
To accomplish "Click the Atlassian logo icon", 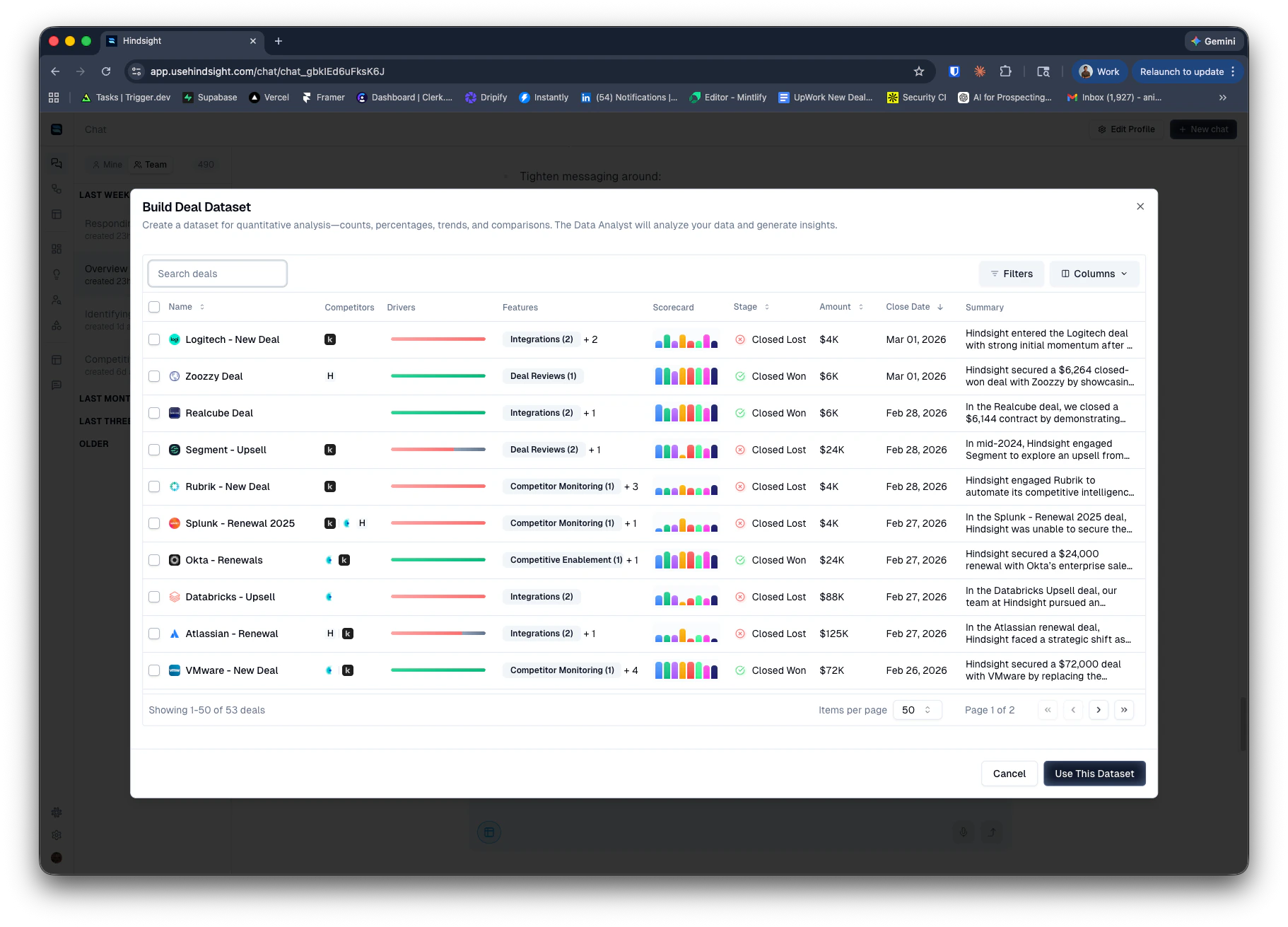I will (175, 634).
